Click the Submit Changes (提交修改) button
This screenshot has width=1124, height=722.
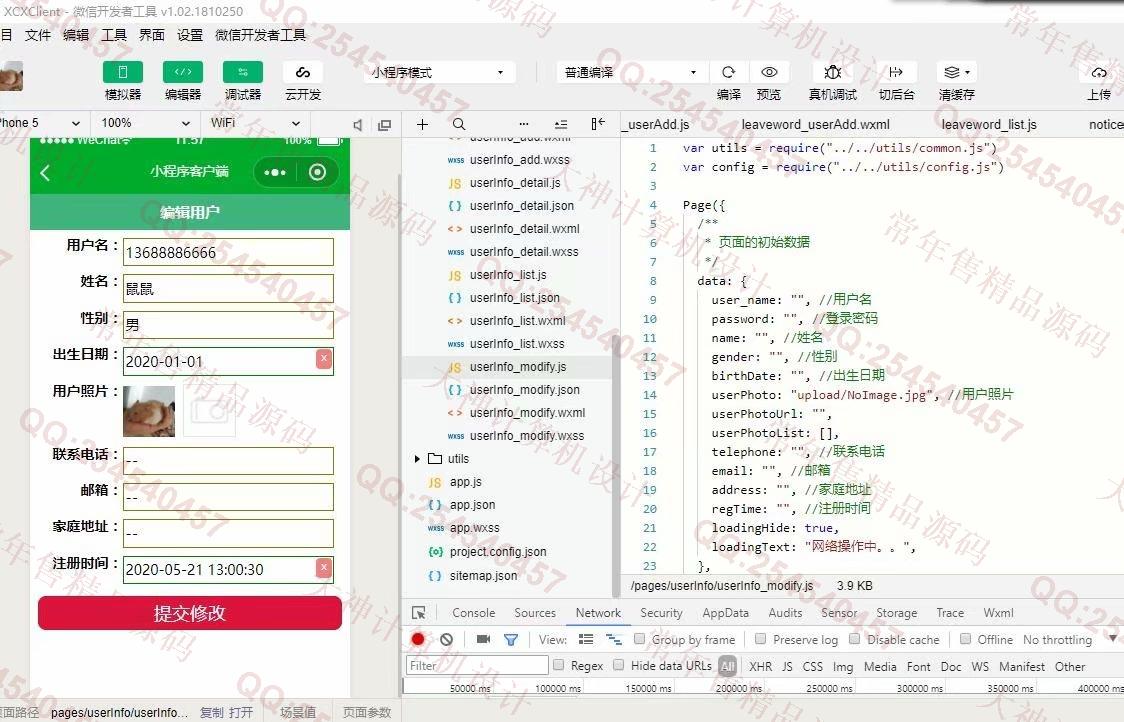[x=190, y=613]
